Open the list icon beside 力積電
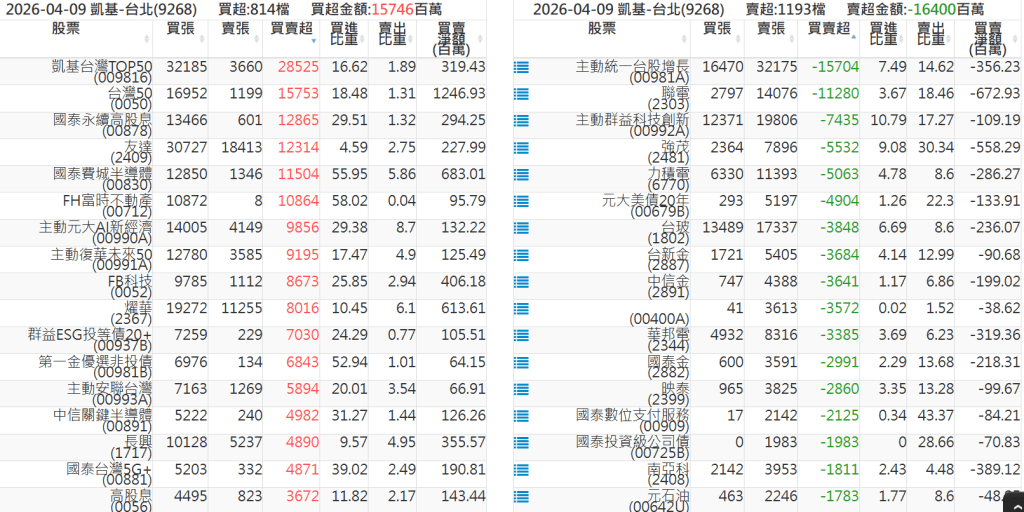1024x512 pixels. (x=521, y=174)
